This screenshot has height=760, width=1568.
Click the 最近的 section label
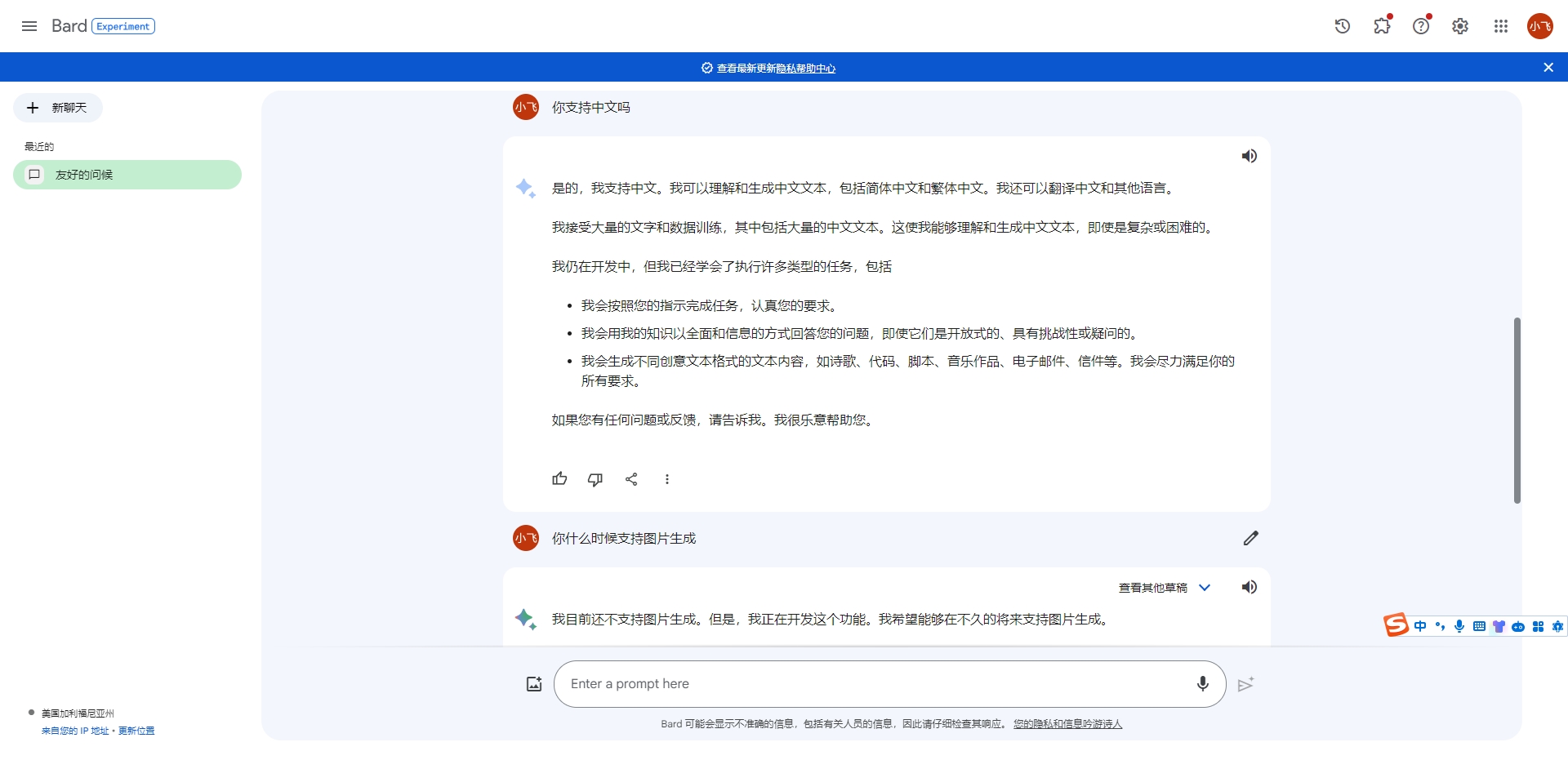pyautogui.click(x=39, y=147)
